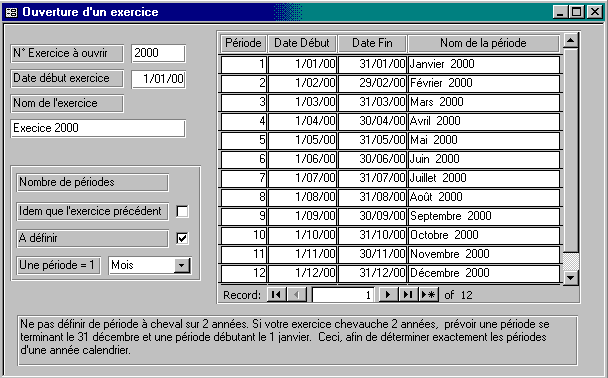Close the Ouverture d'un exercice window
608x378 pixels.
tap(594, 12)
